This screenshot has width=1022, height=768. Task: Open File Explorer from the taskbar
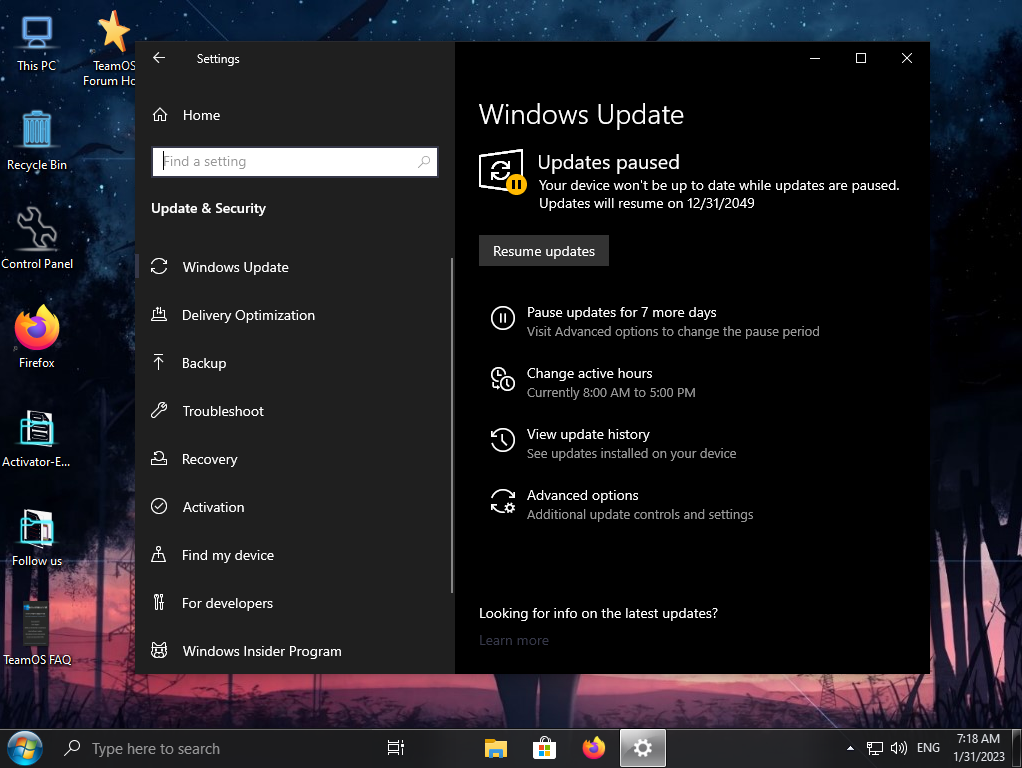point(495,748)
